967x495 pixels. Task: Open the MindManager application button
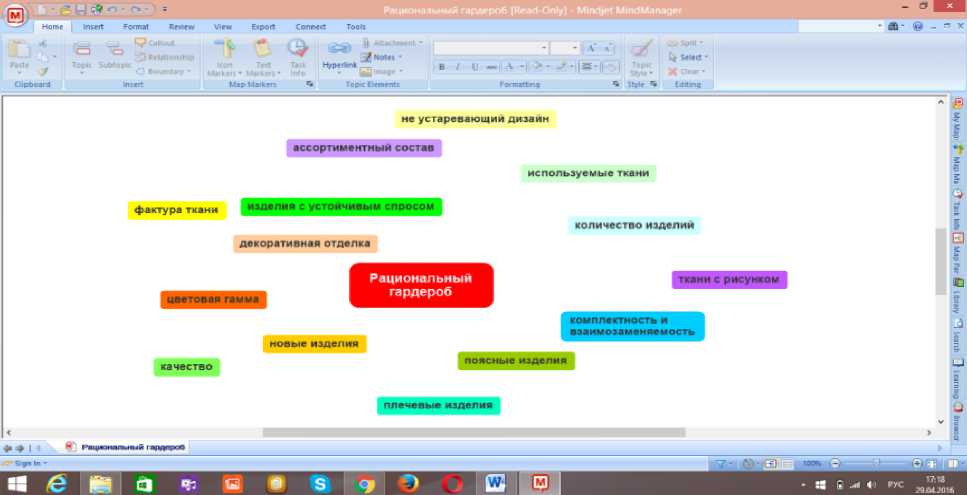pyautogui.click(x=15, y=15)
